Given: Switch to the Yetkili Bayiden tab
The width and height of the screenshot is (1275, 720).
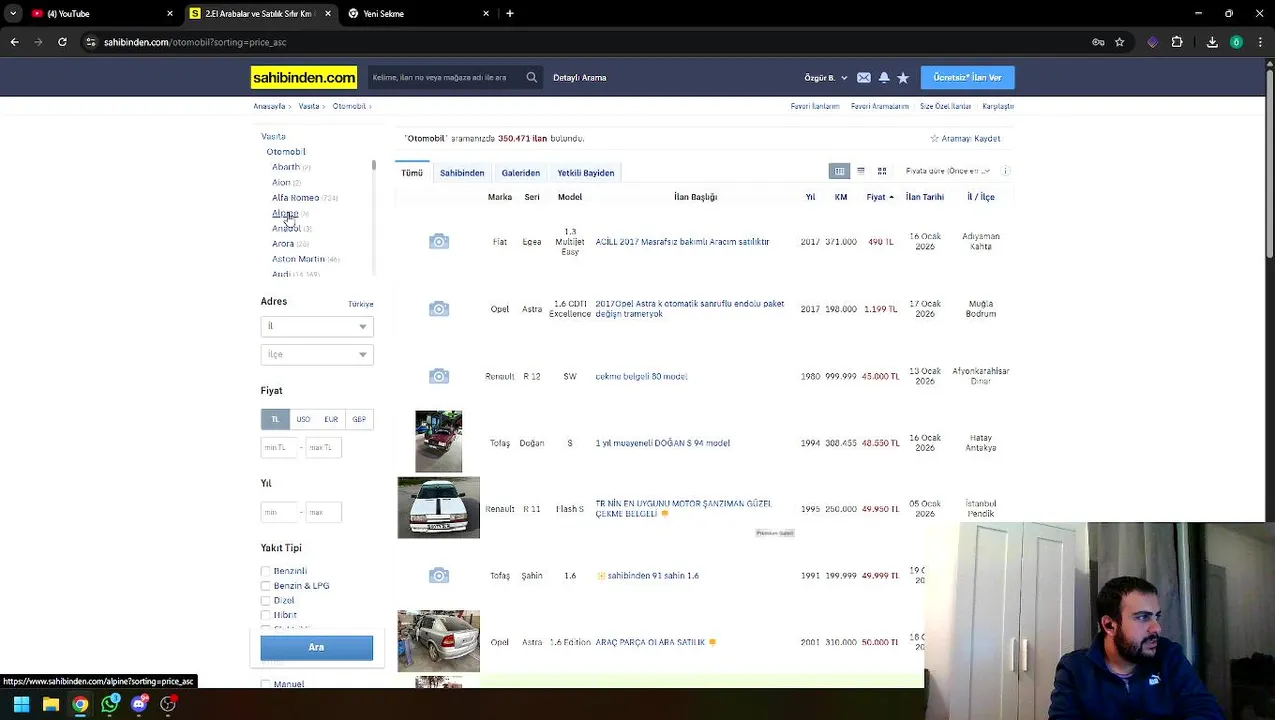Looking at the screenshot, I should (x=586, y=173).
